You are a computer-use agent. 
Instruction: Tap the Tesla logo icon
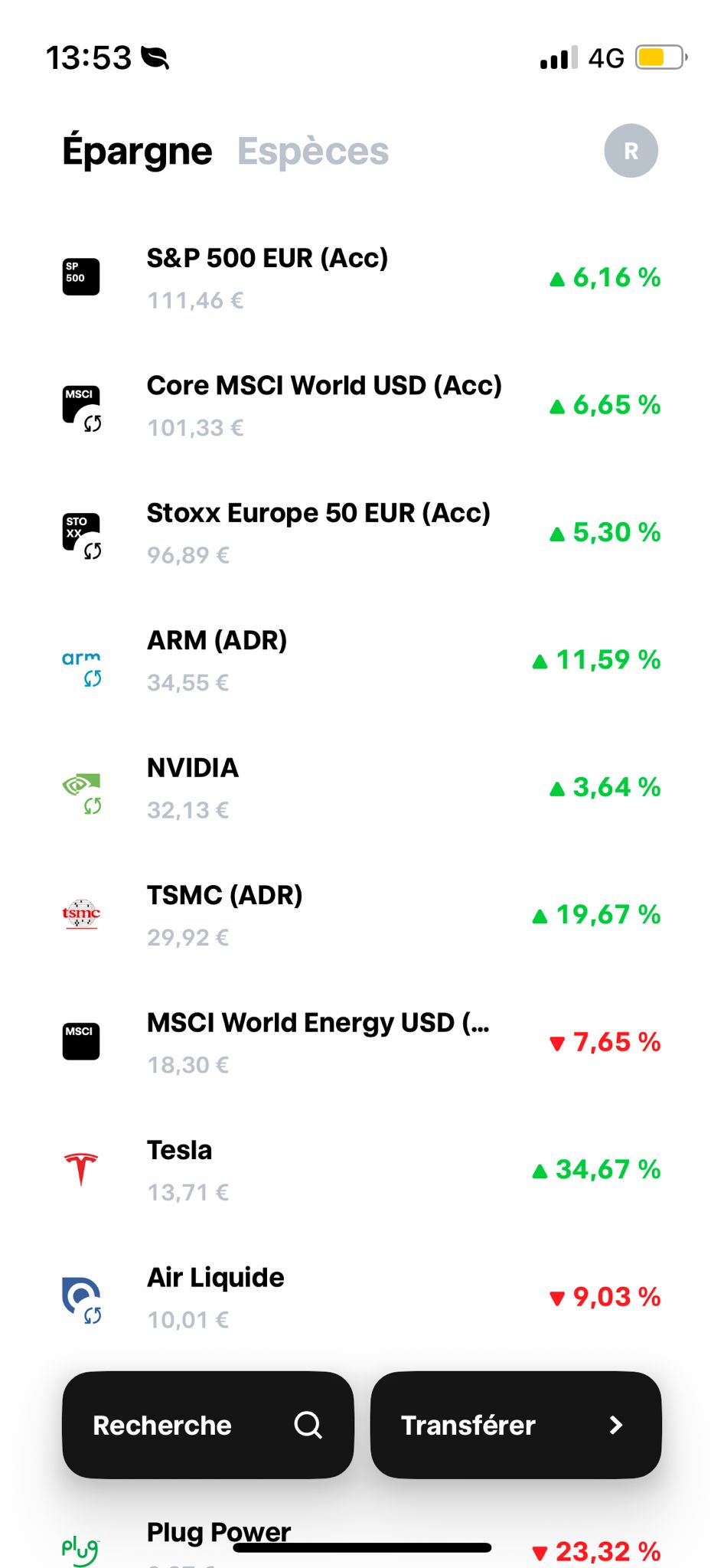coord(81,1169)
